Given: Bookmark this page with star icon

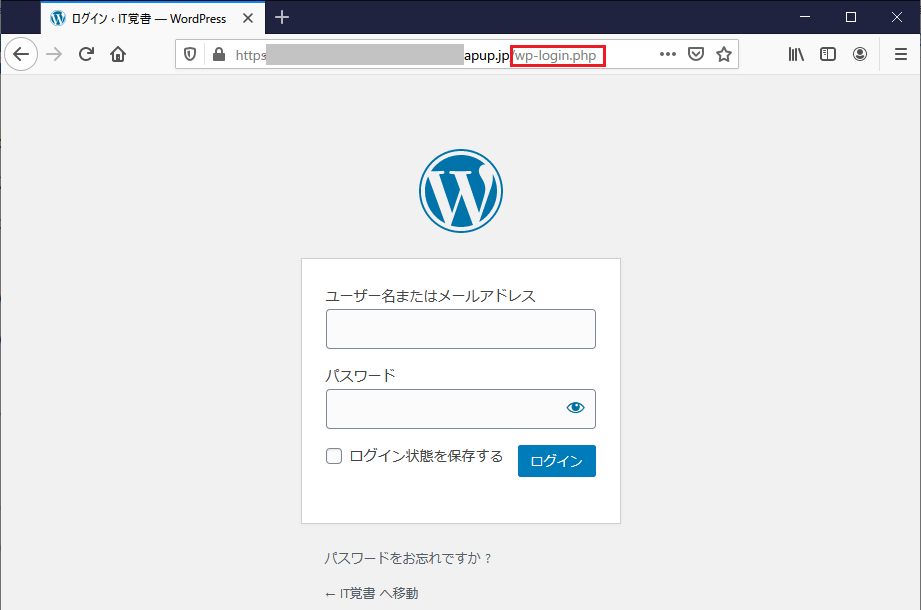Looking at the screenshot, I should pyautogui.click(x=724, y=55).
